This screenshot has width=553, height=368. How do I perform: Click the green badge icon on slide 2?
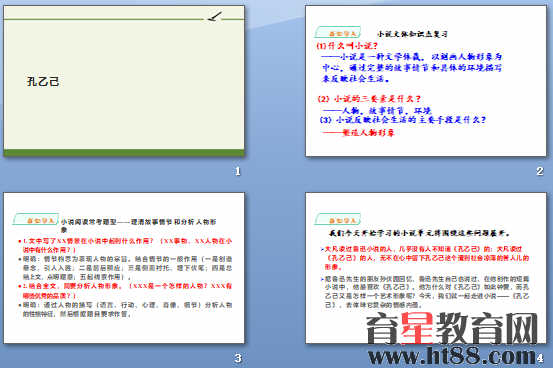tap(338, 32)
